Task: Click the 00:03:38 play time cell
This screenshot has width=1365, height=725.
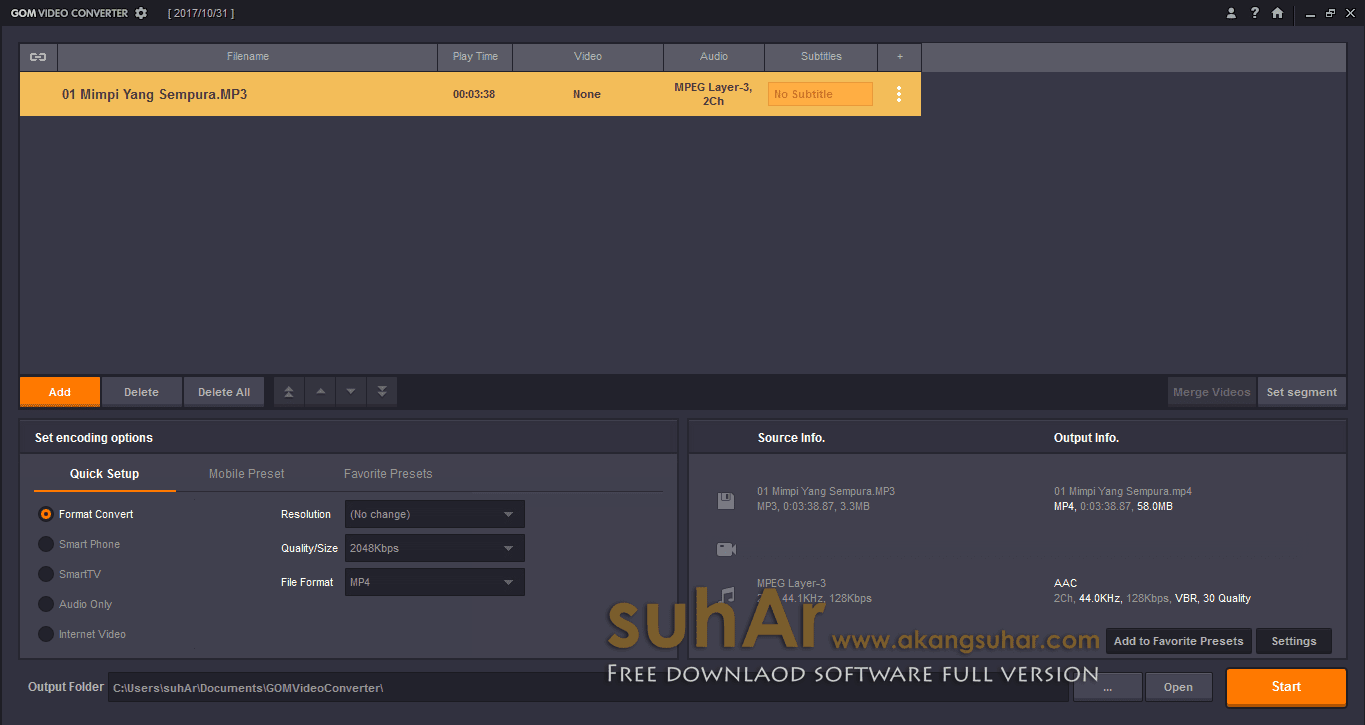Action: coord(474,94)
